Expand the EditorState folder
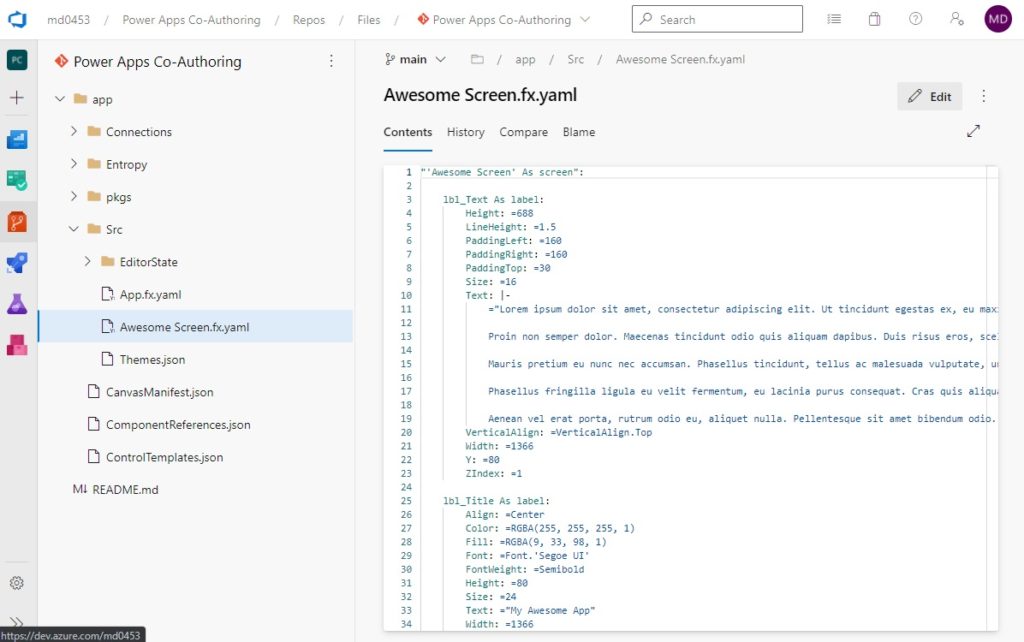 (88, 262)
